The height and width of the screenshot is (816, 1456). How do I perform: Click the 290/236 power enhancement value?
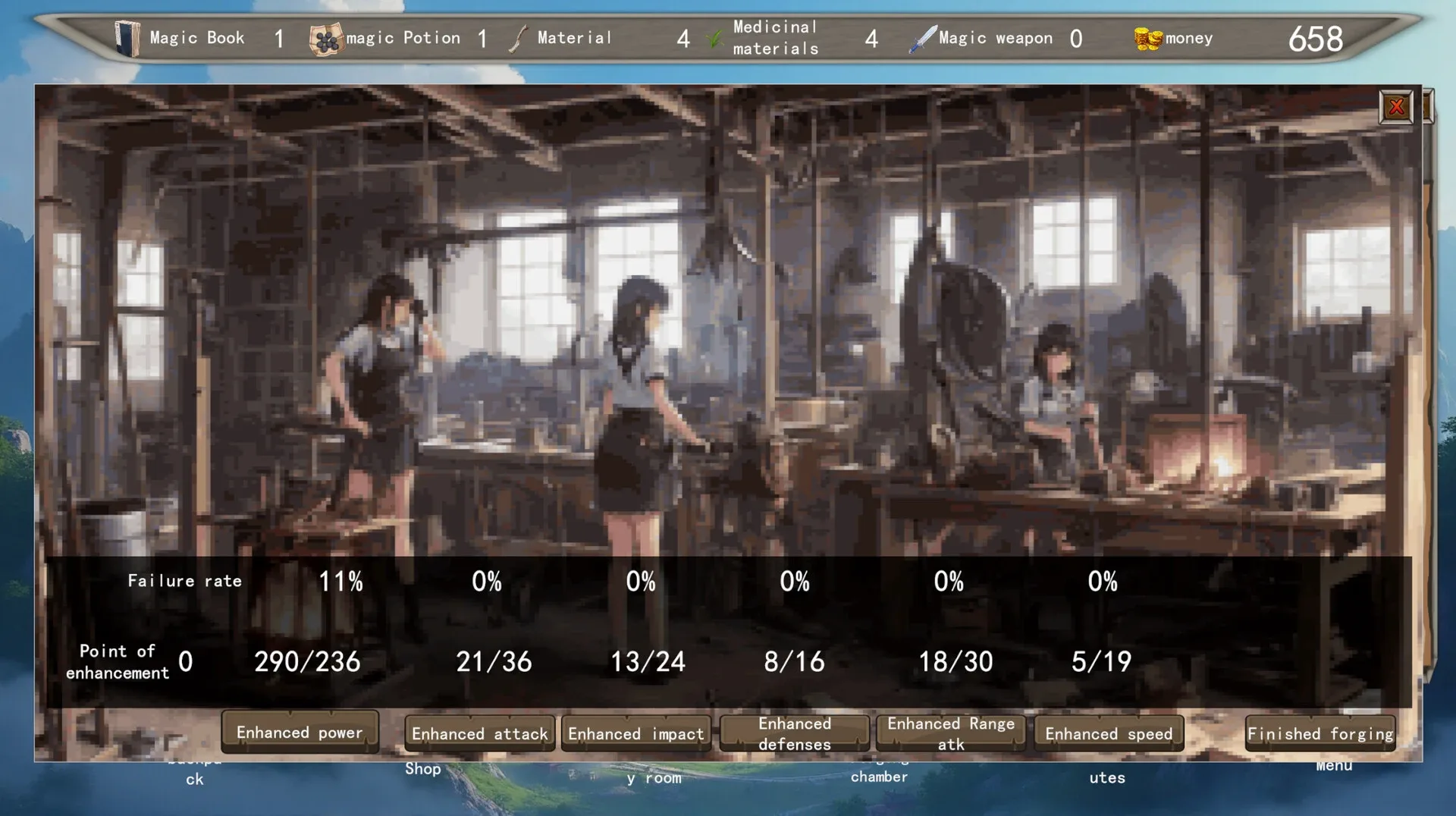tap(307, 662)
